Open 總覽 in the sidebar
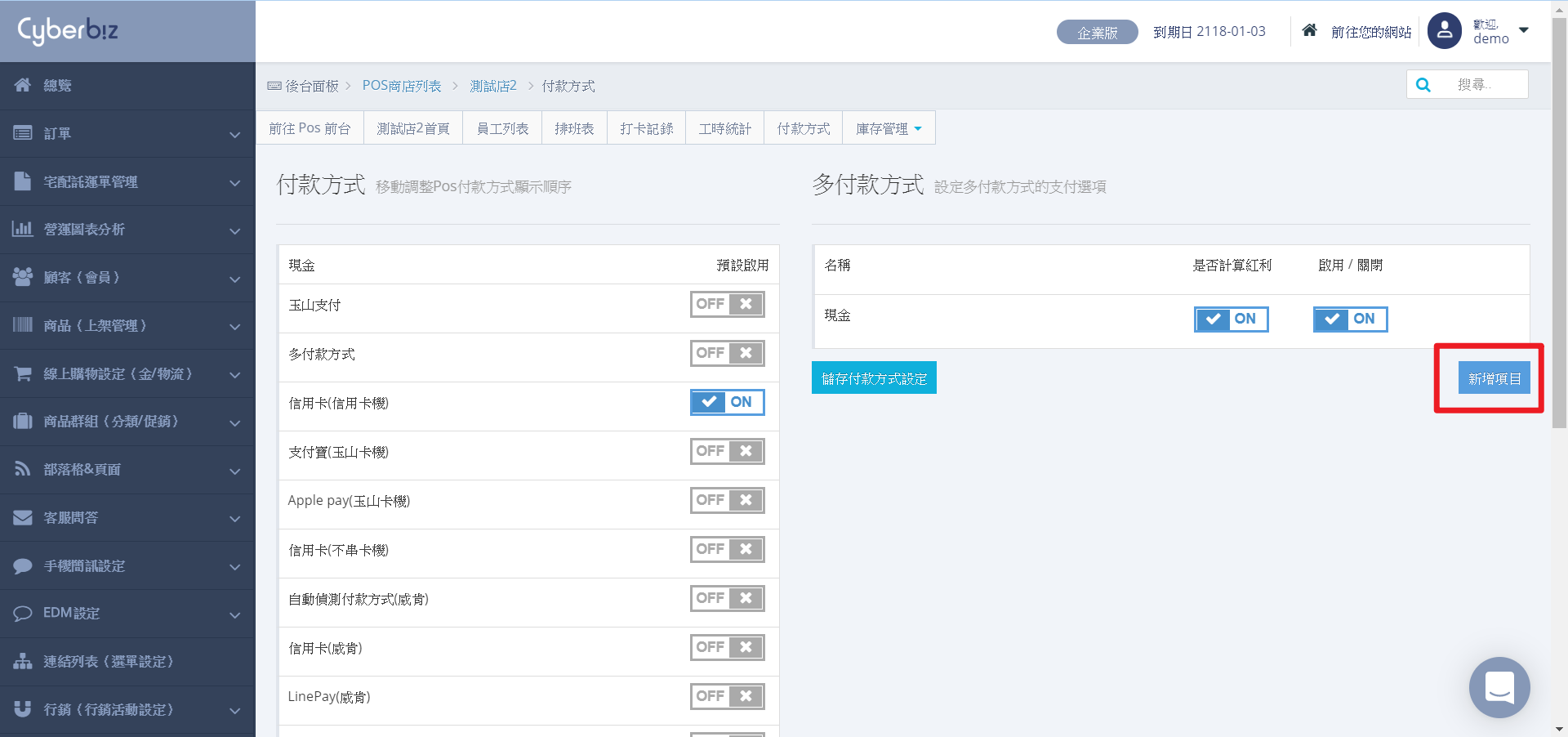Viewport: 1568px width, 737px height. coord(127,85)
